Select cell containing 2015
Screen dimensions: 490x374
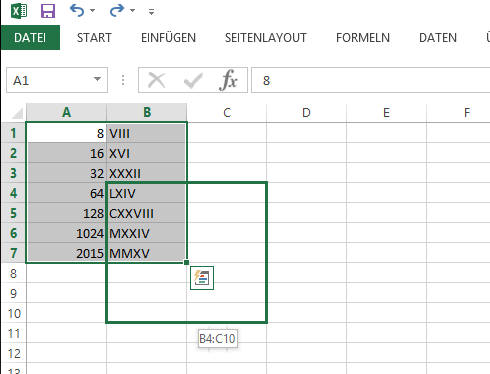(x=67, y=253)
